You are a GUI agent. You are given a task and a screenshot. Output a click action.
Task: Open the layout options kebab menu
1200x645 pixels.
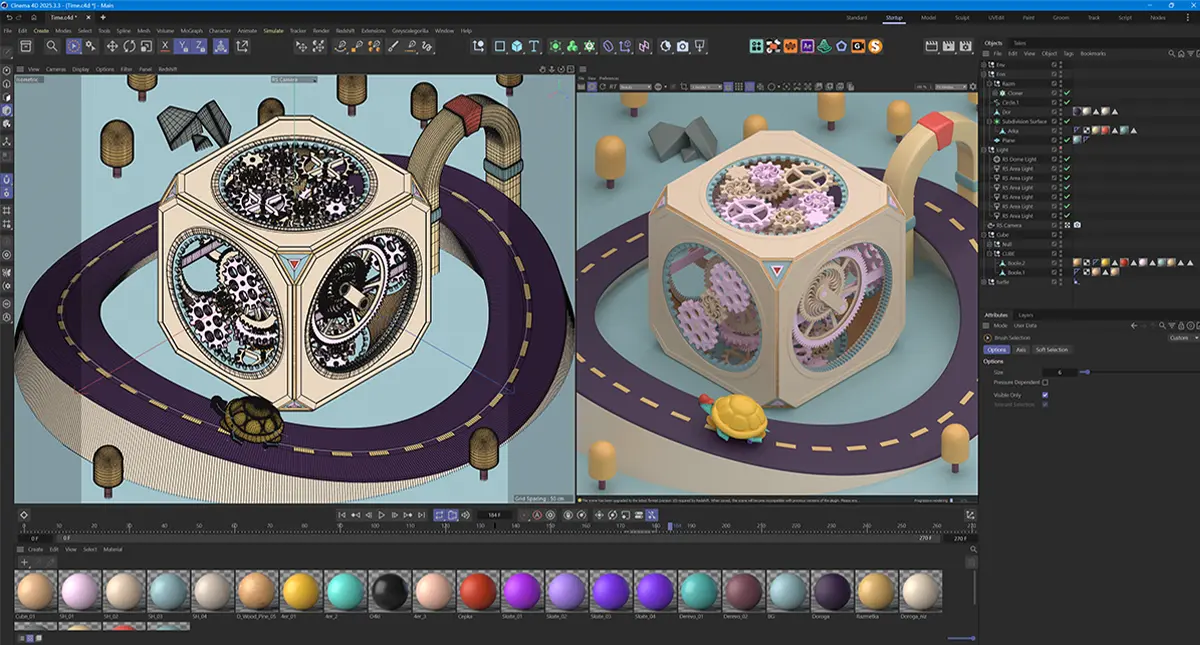[1186, 17]
